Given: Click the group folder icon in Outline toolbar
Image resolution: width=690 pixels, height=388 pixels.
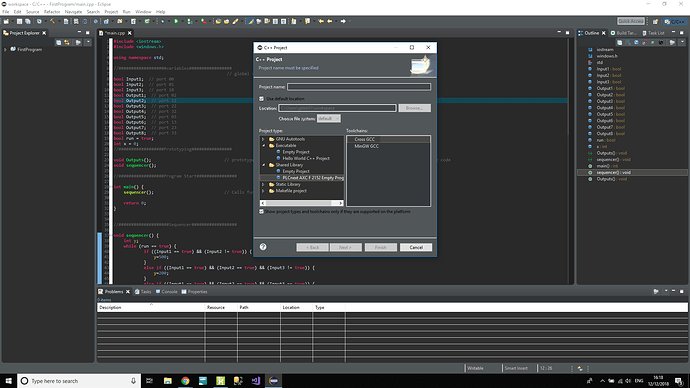Looking at the screenshot, I should (672, 42).
